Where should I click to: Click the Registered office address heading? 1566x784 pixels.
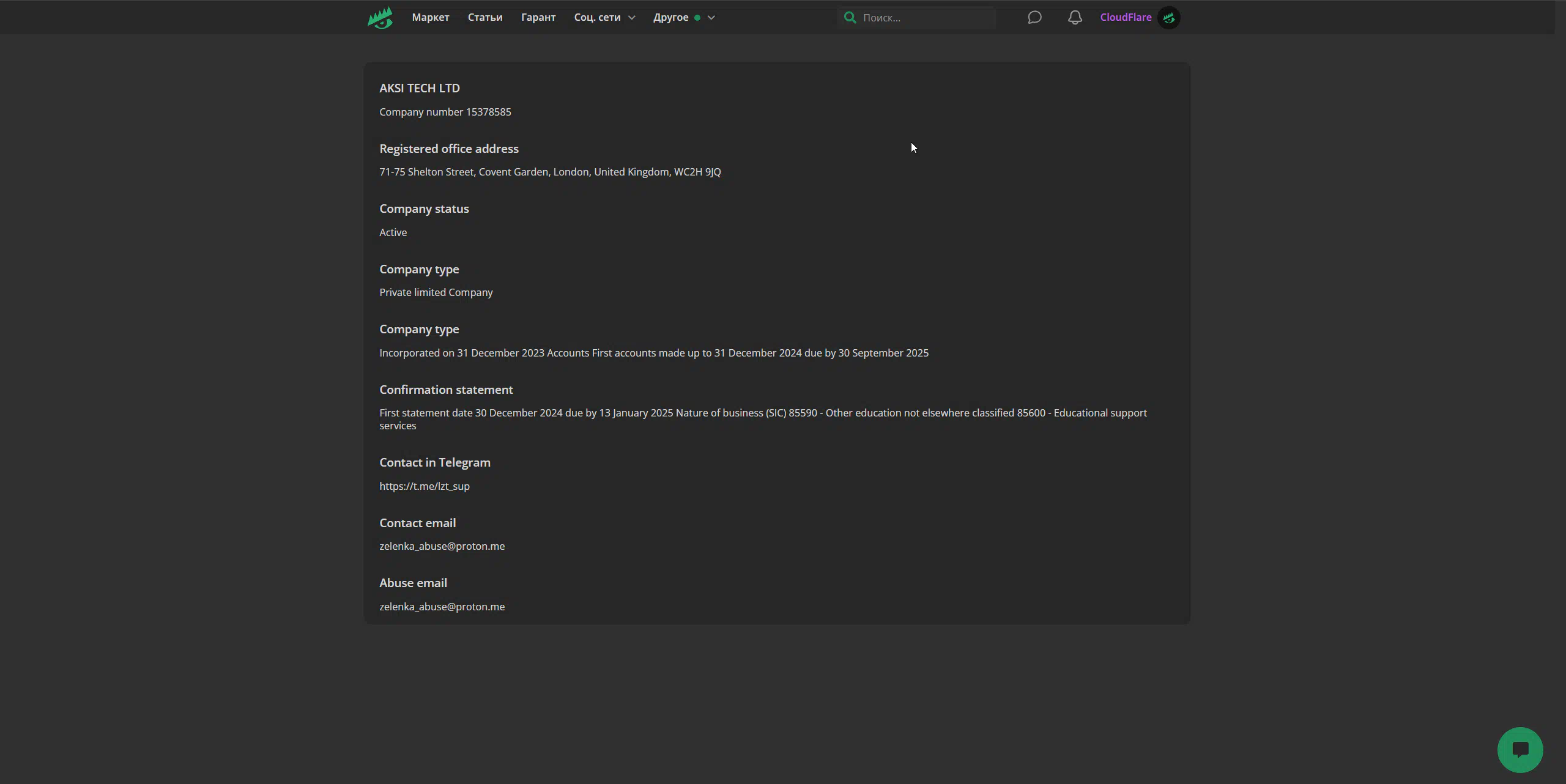pyautogui.click(x=449, y=149)
